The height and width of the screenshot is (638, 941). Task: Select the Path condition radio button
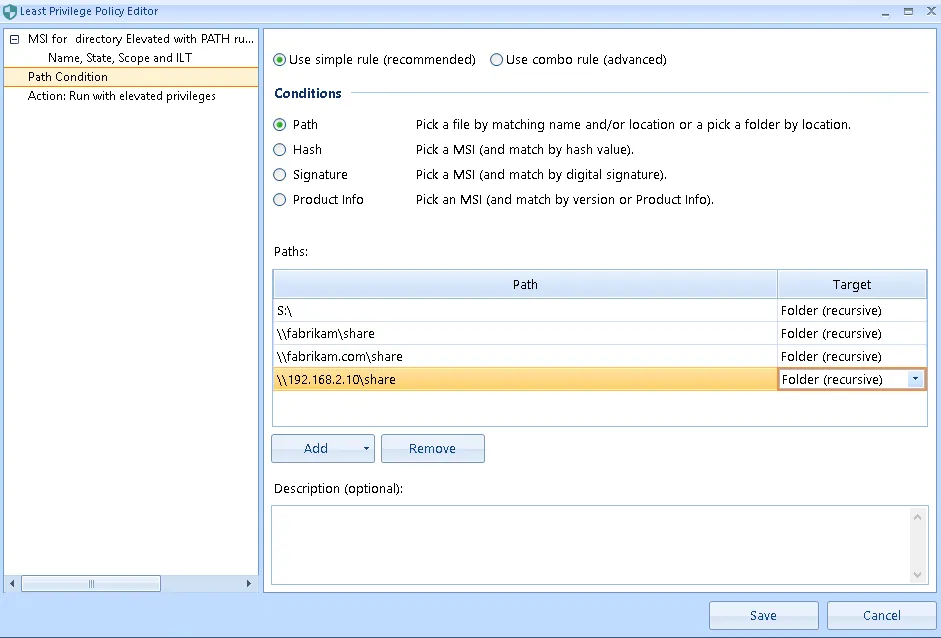click(280, 125)
